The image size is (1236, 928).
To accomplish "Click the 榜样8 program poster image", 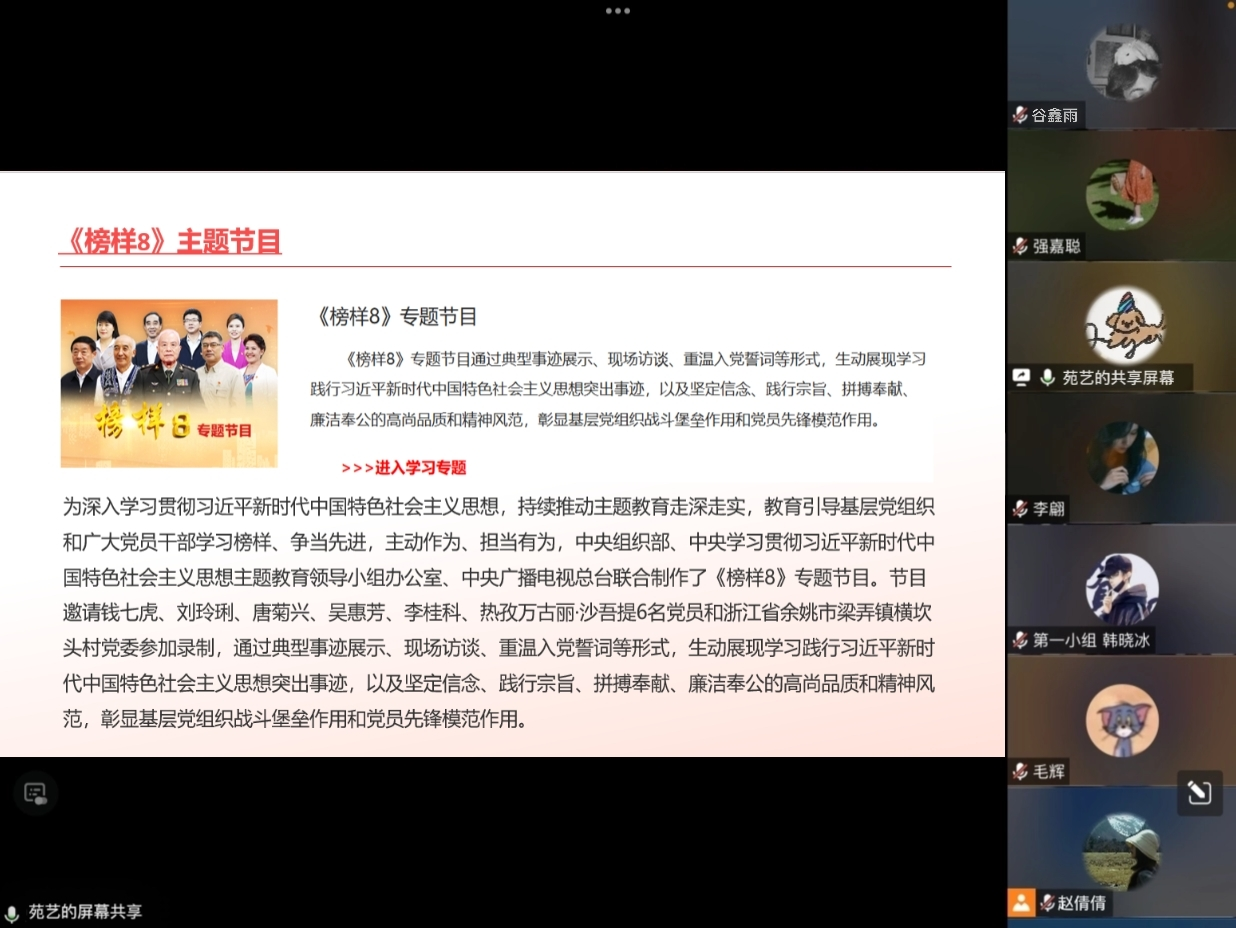I will (x=169, y=383).
